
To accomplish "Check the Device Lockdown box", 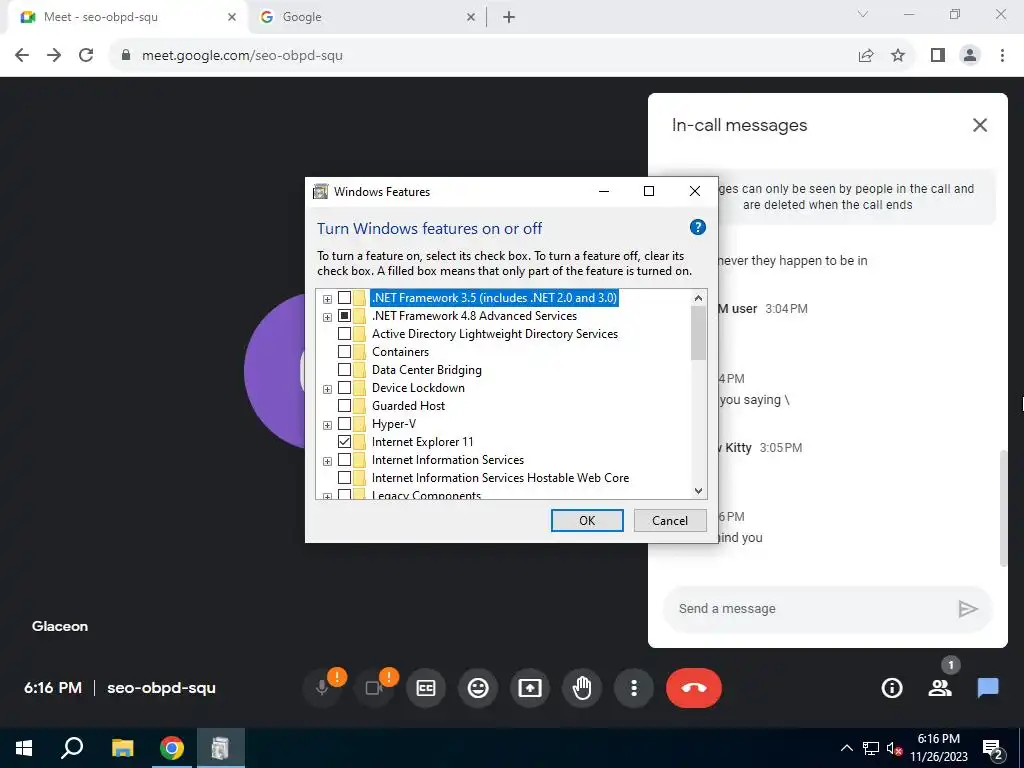I will (x=344, y=388).
